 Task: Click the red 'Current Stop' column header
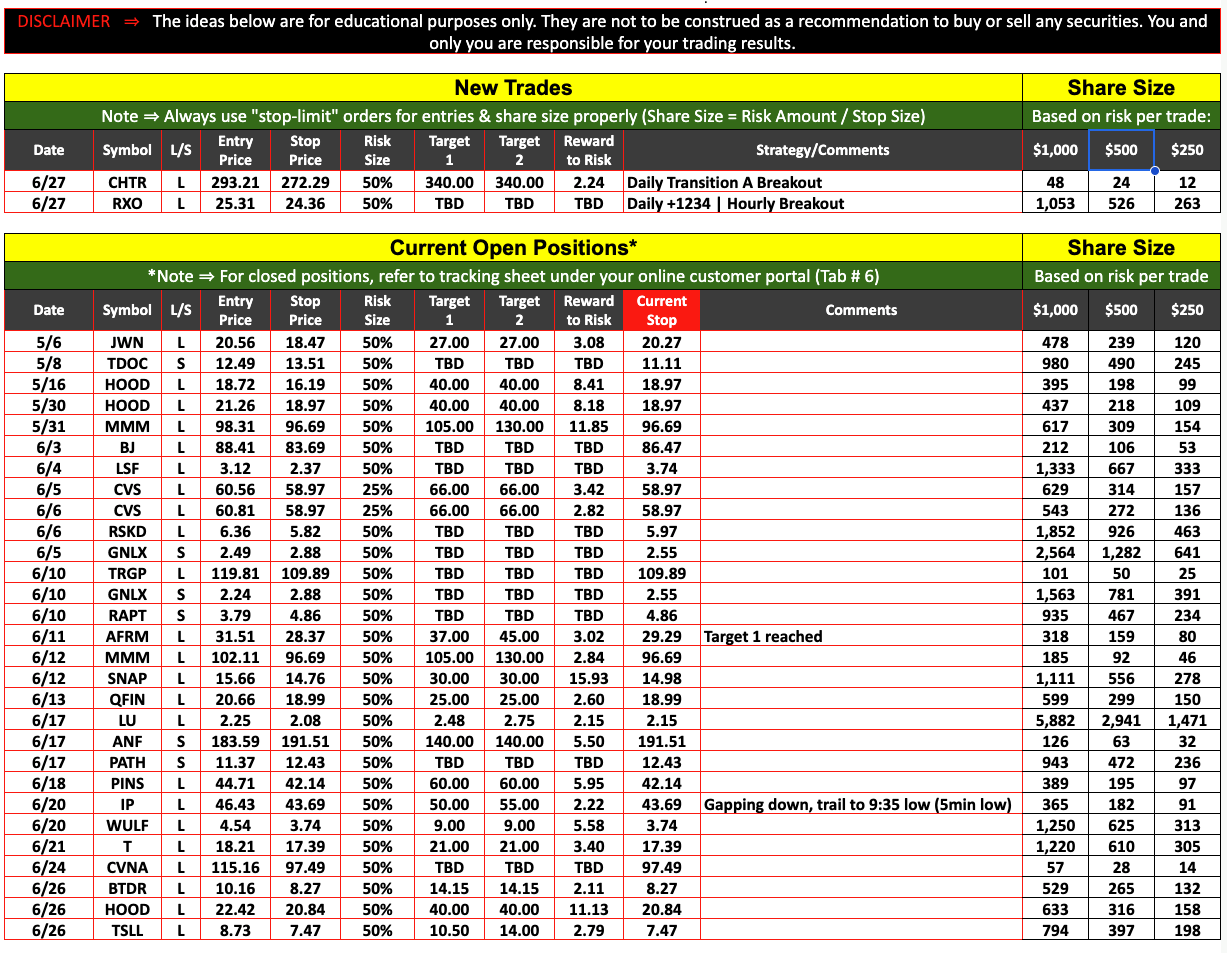point(661,310)
